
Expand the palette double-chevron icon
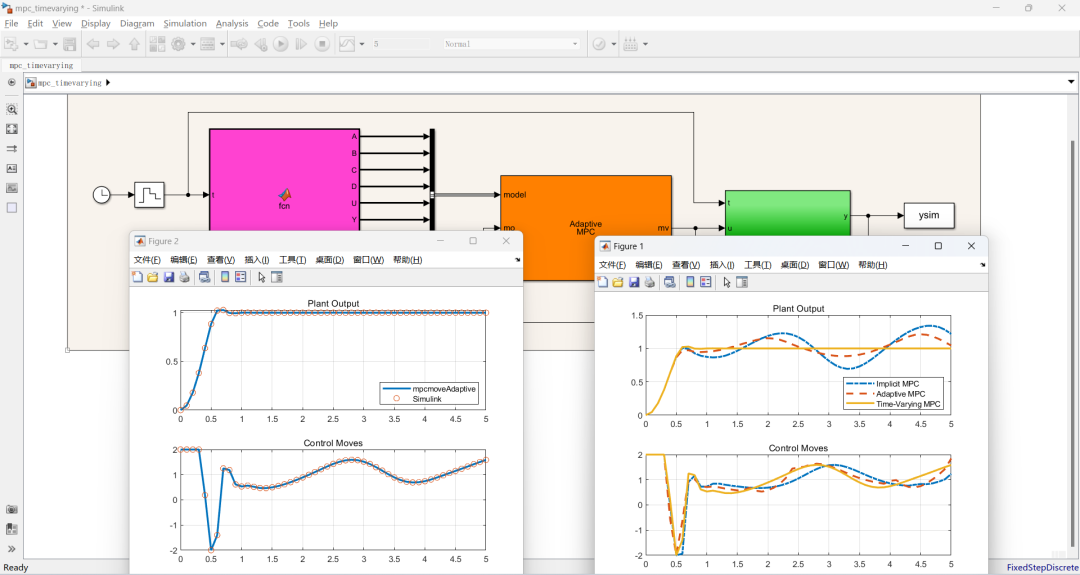tap(12, 549)
